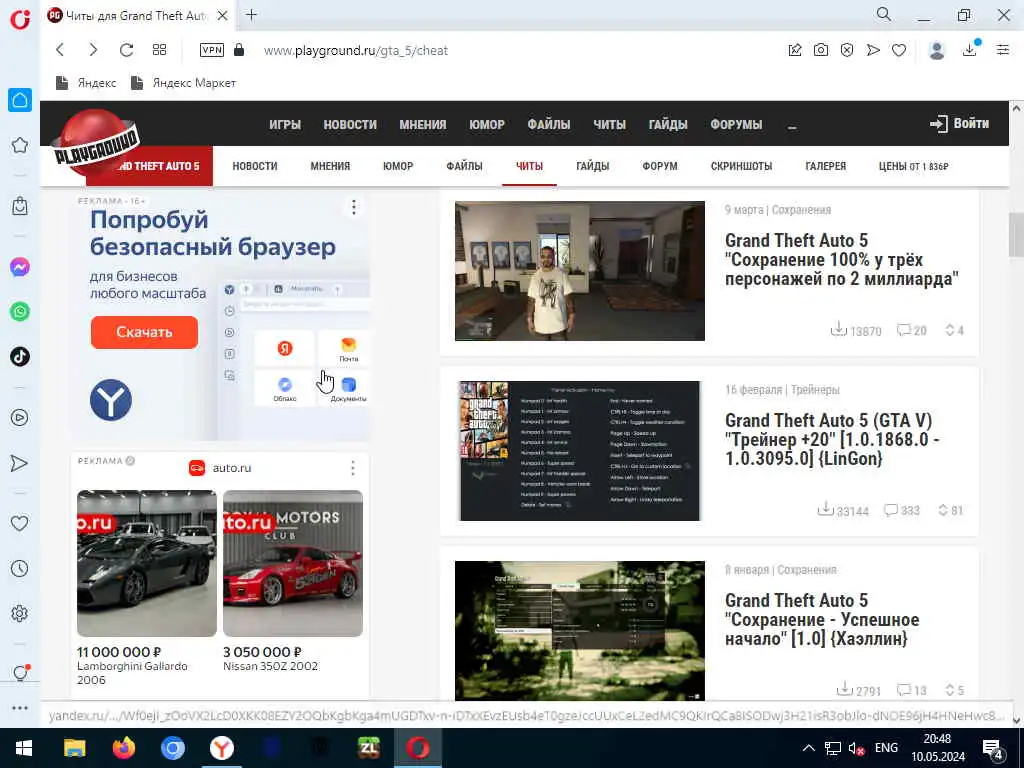Open sidebar settings gear icon
The image size is (1024, 768).
click(20, 613)
